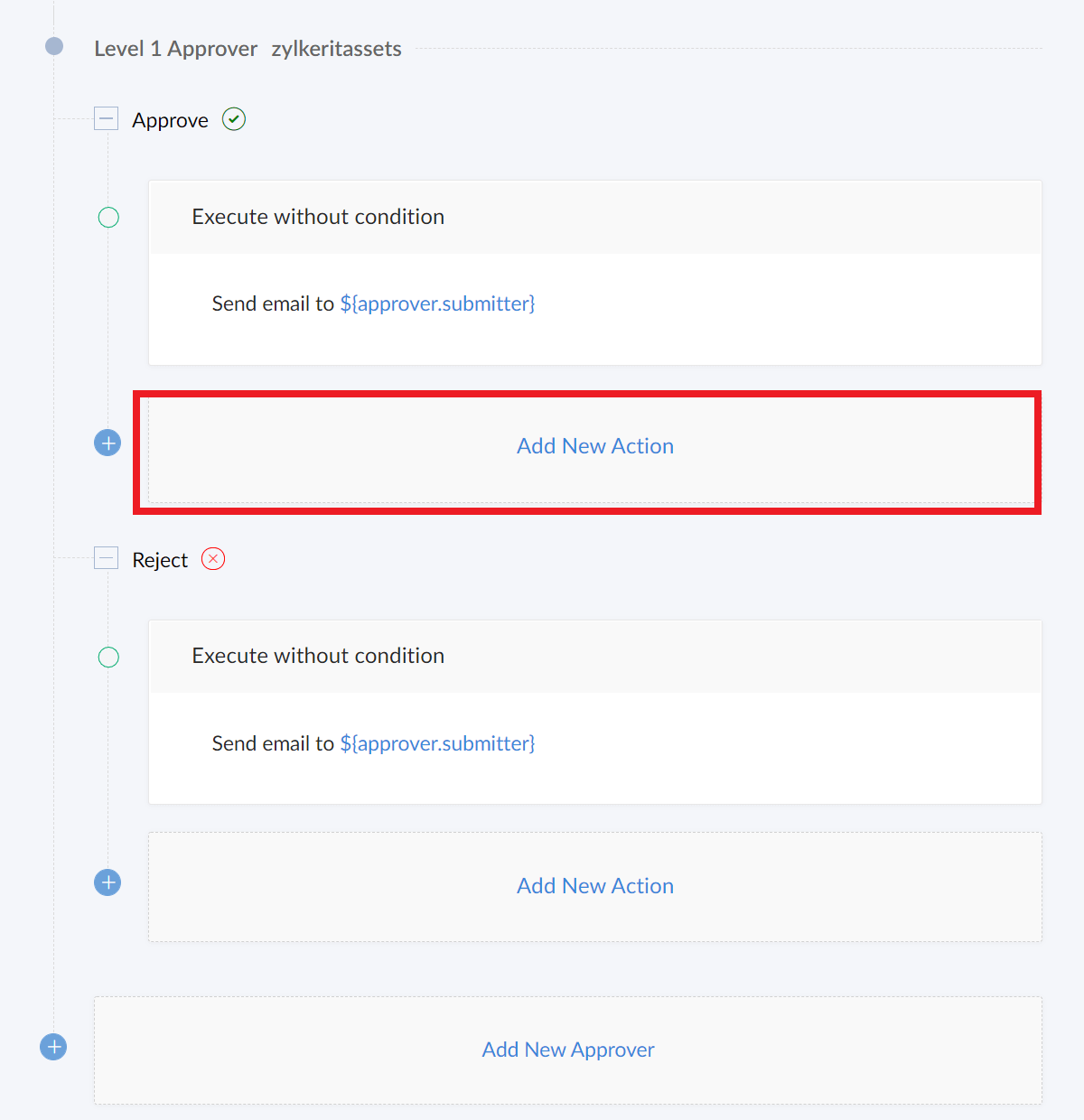Click the red X icon beside Reject

[x=213, y=559]
